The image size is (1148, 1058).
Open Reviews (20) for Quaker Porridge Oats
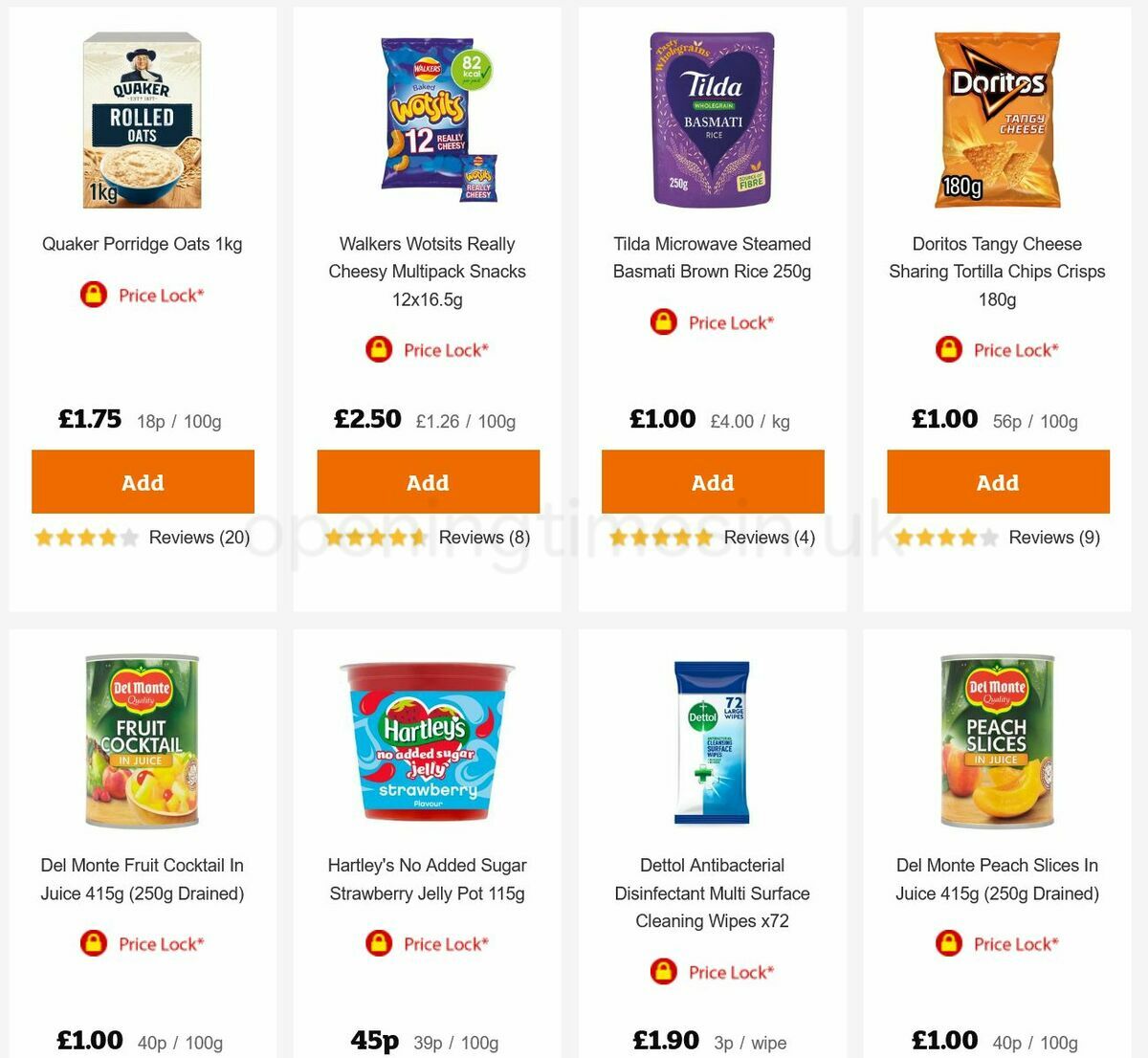(198, 538)
